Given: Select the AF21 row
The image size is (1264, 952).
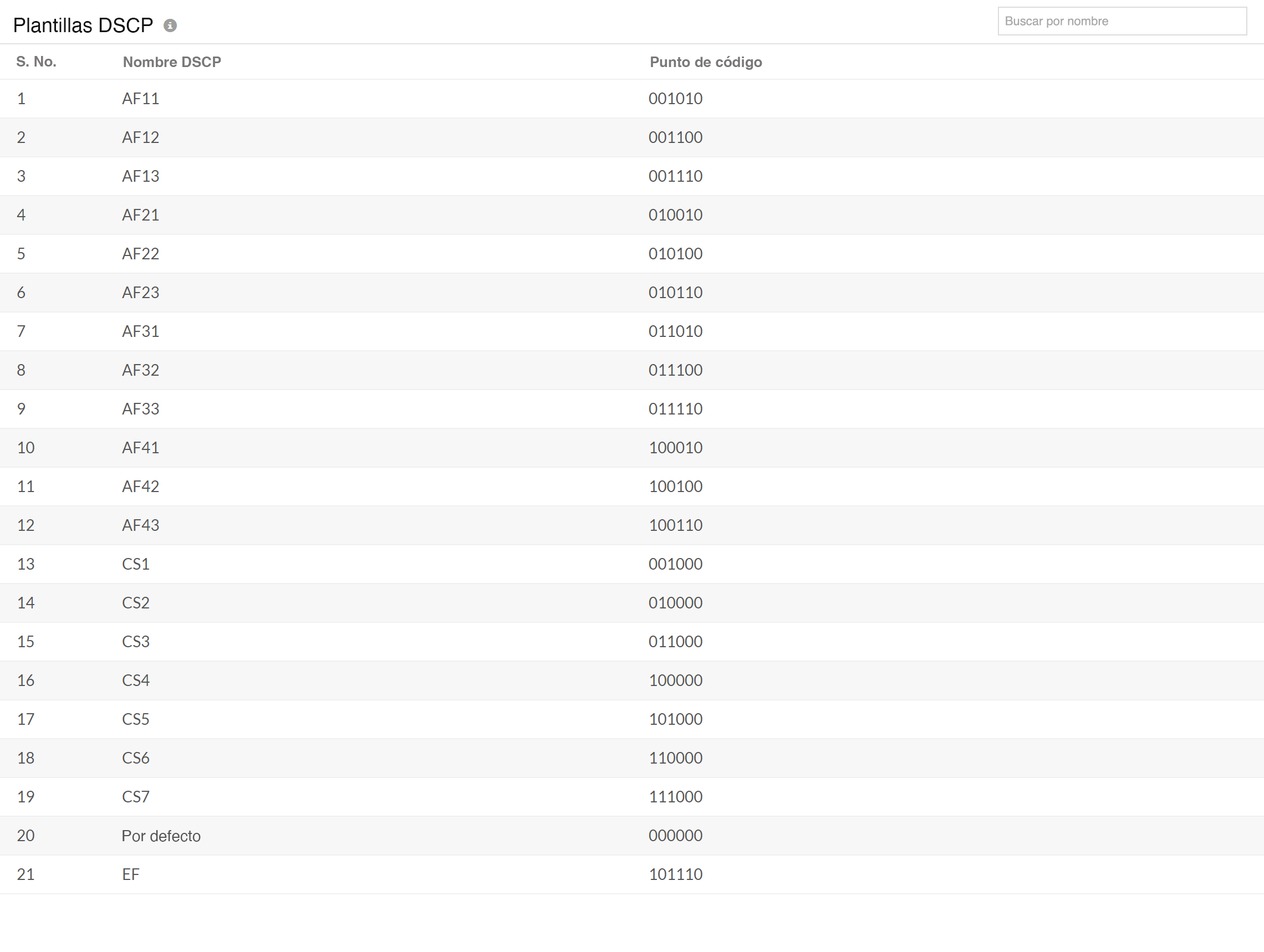Looking at the screenshot, I should [x=141, y=215].
